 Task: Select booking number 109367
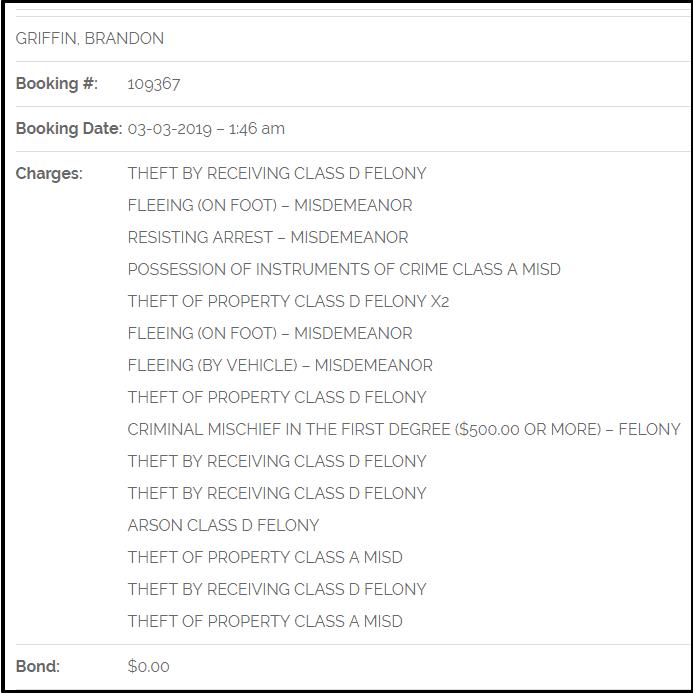(154, 84)
